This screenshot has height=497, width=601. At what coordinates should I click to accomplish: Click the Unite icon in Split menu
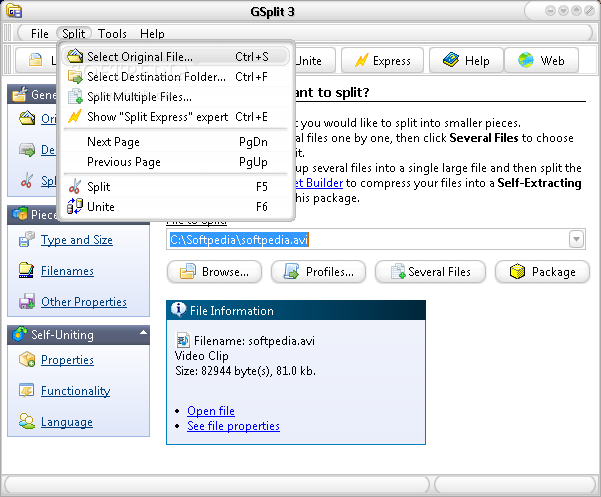pyautogui.click(x=75, y=206)
